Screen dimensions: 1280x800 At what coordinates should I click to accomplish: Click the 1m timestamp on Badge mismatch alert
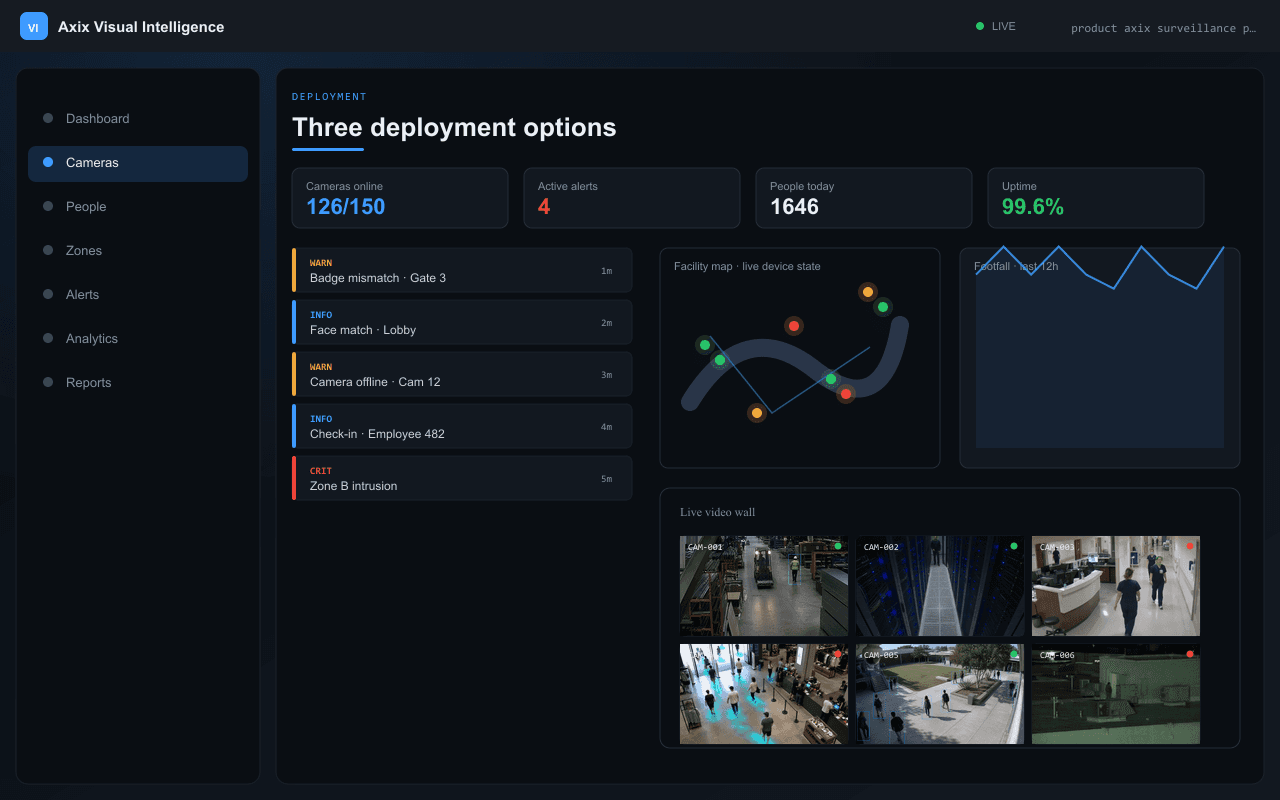pyautogui.click(x=606, y=271)
